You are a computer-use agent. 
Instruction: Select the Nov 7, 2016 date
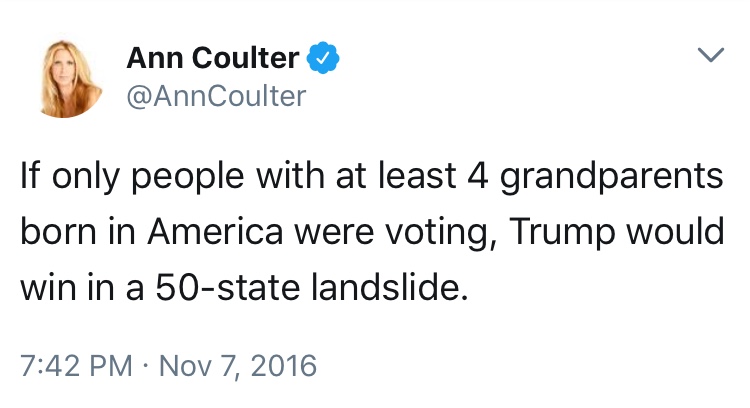tap(238, 366)
